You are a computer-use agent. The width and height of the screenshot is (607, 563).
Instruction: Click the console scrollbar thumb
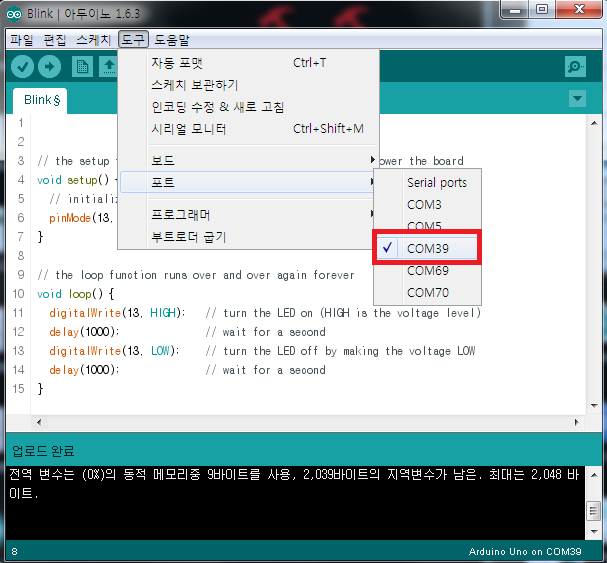pyautogui.click(x=594, y=512)
